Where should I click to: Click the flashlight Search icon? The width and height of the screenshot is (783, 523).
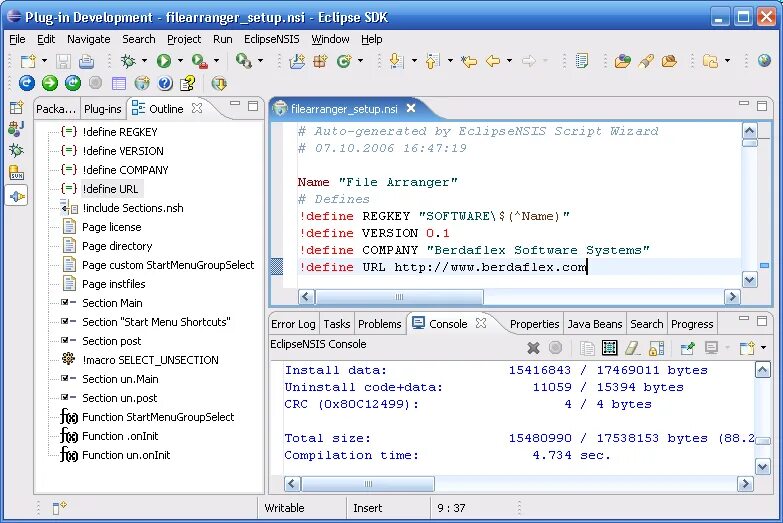(x=646, y=61)
